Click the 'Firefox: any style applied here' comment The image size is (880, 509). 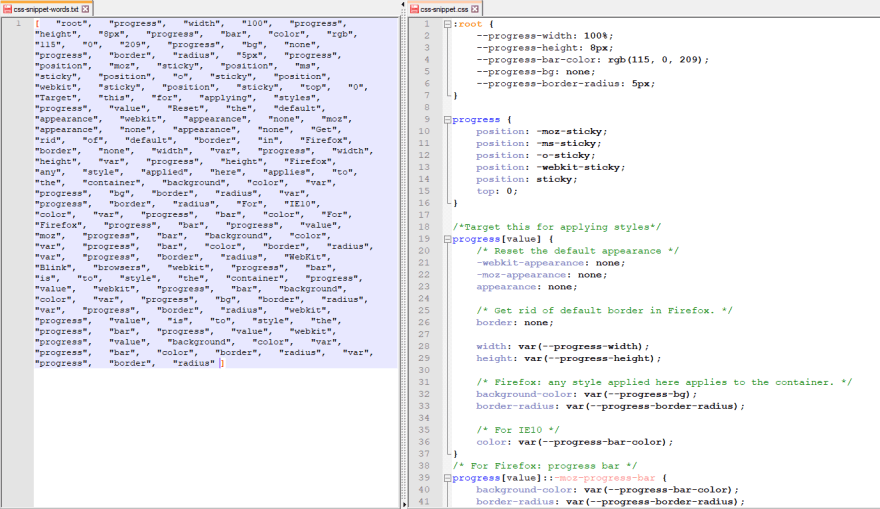[664, 383]
